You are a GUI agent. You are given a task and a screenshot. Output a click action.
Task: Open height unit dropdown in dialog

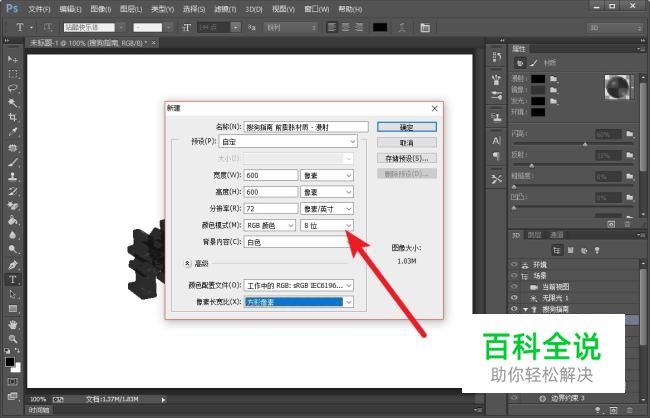click(x=327, y=192)
